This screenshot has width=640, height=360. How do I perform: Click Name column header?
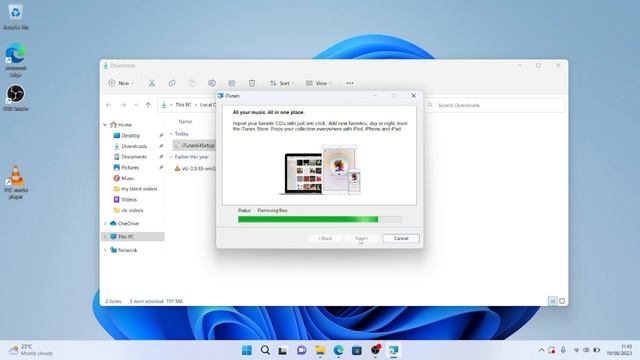point(185,122)
